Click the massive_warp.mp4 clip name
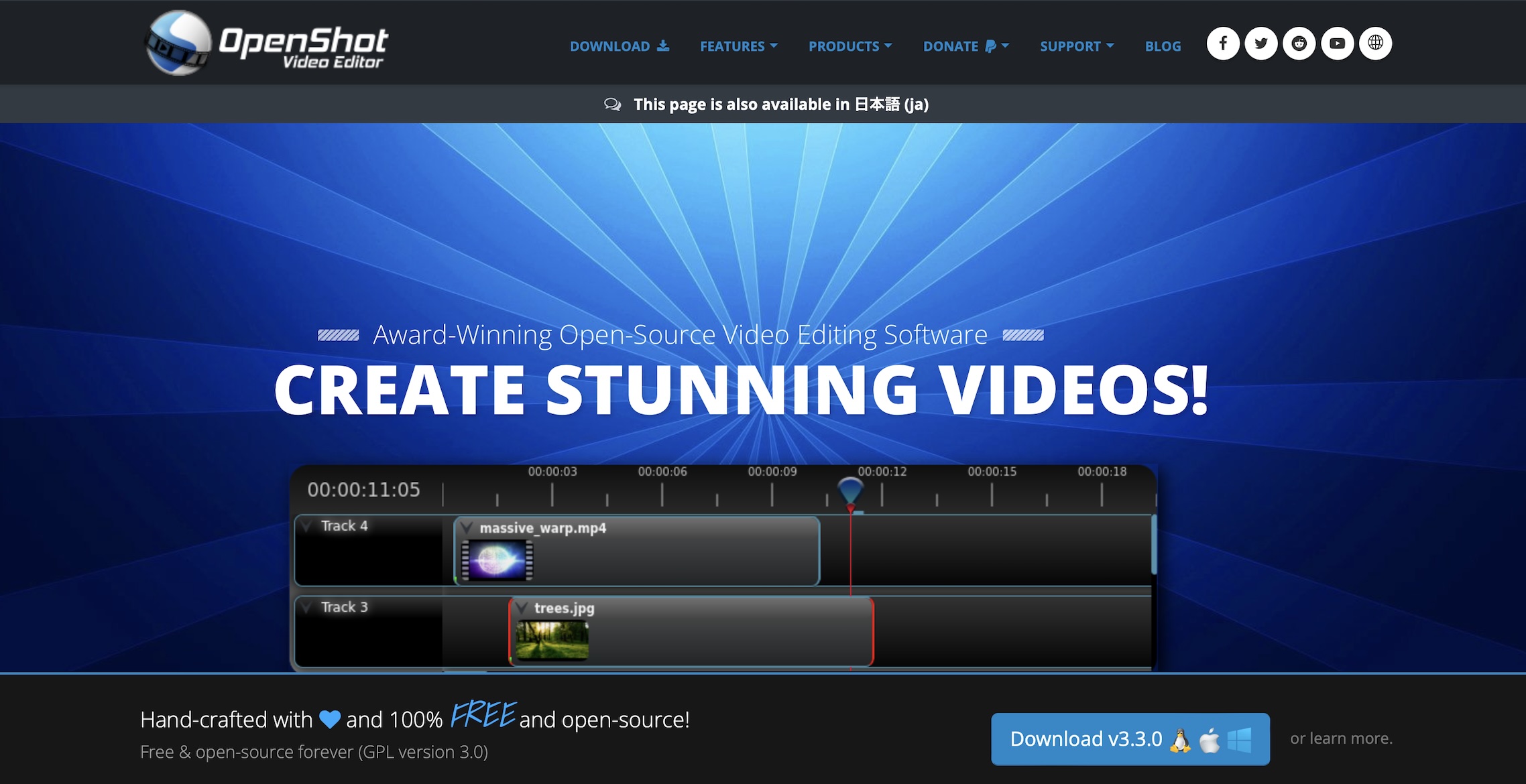1526x784 pixels. click(x=543, y=528)
